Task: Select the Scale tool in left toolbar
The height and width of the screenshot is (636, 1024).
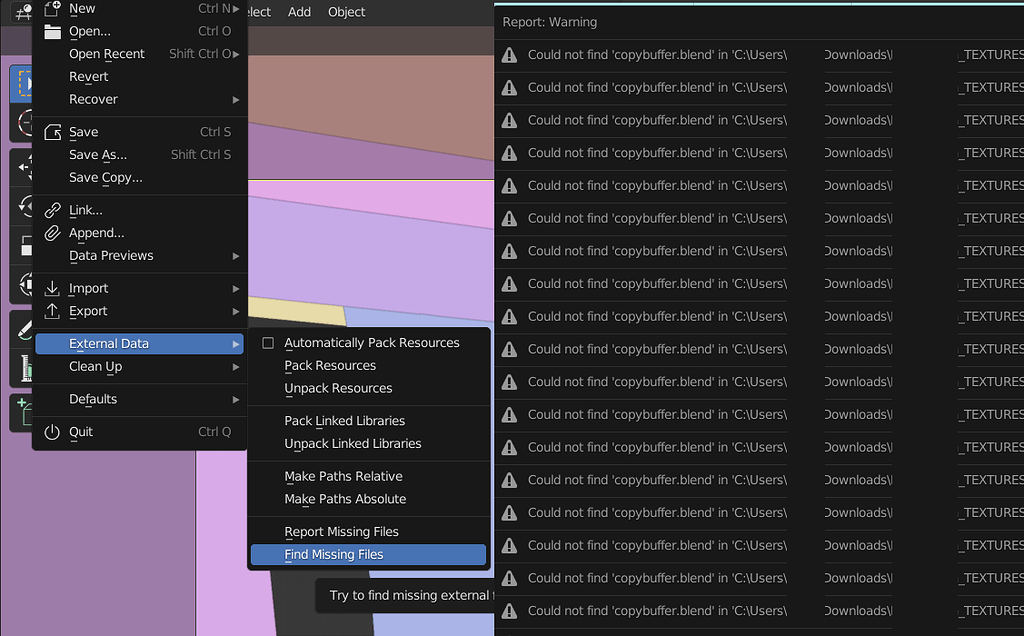Action: (23, 246)
